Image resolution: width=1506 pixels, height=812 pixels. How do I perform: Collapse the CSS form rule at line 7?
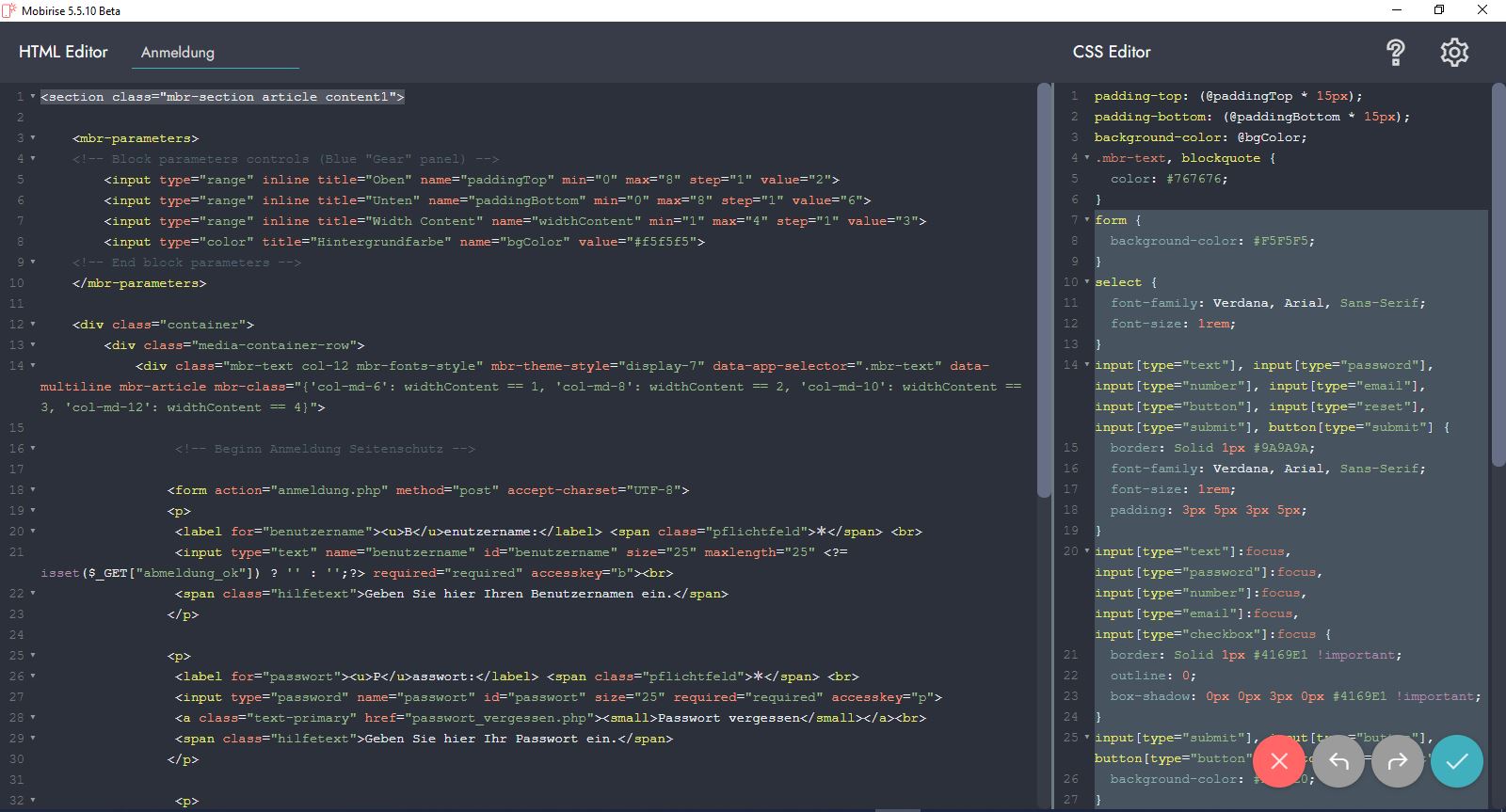tap(1087, 220)
